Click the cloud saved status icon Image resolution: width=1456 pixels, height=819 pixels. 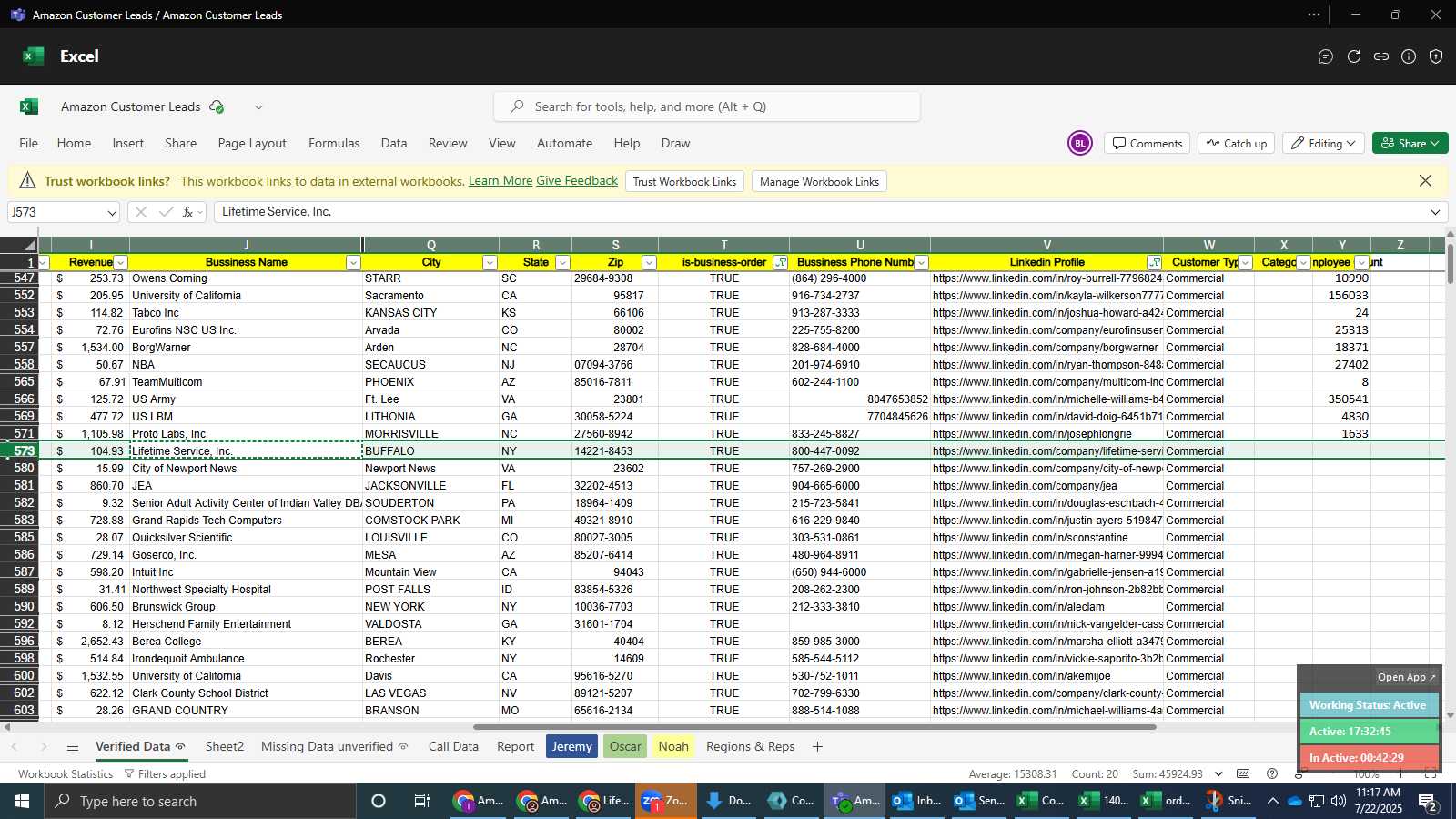pos(217,106)
